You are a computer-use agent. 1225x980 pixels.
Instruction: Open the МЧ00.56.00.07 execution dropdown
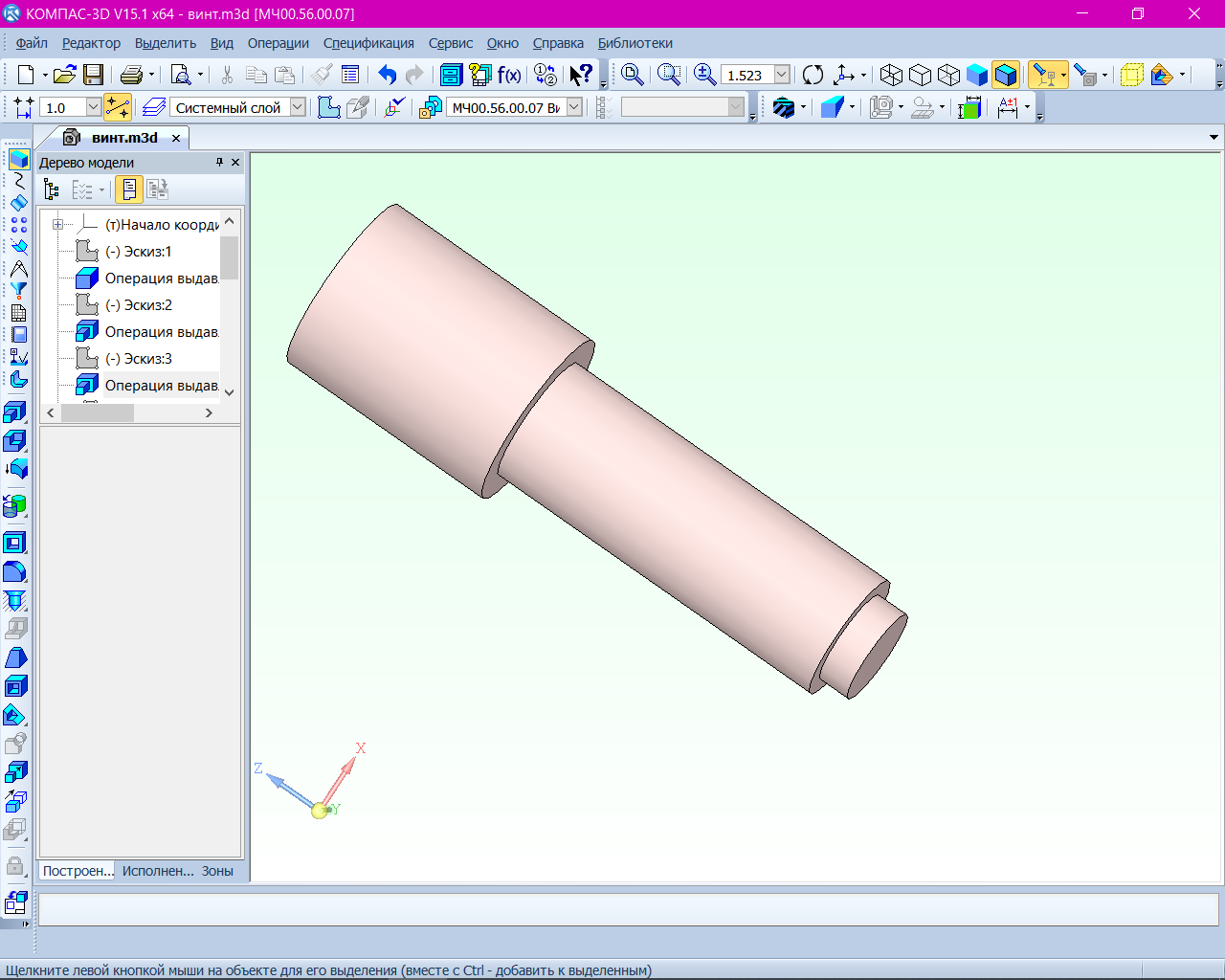click(574, 107)
